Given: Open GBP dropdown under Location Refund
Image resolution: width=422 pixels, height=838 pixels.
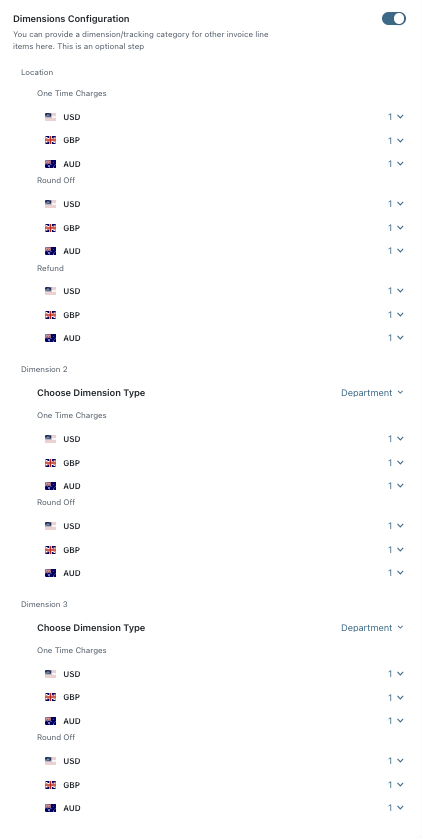Looking at the screenshot, I should (396, 315).
